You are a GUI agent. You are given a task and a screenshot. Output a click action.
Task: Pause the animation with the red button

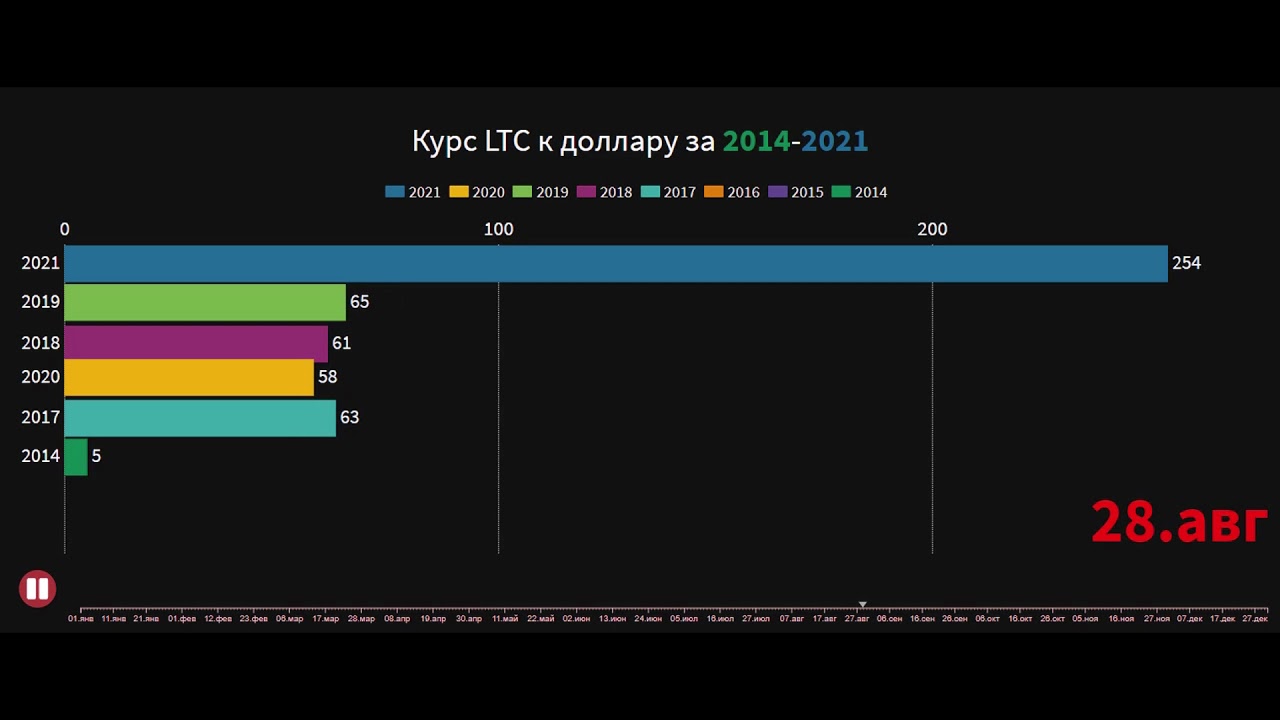37,589
